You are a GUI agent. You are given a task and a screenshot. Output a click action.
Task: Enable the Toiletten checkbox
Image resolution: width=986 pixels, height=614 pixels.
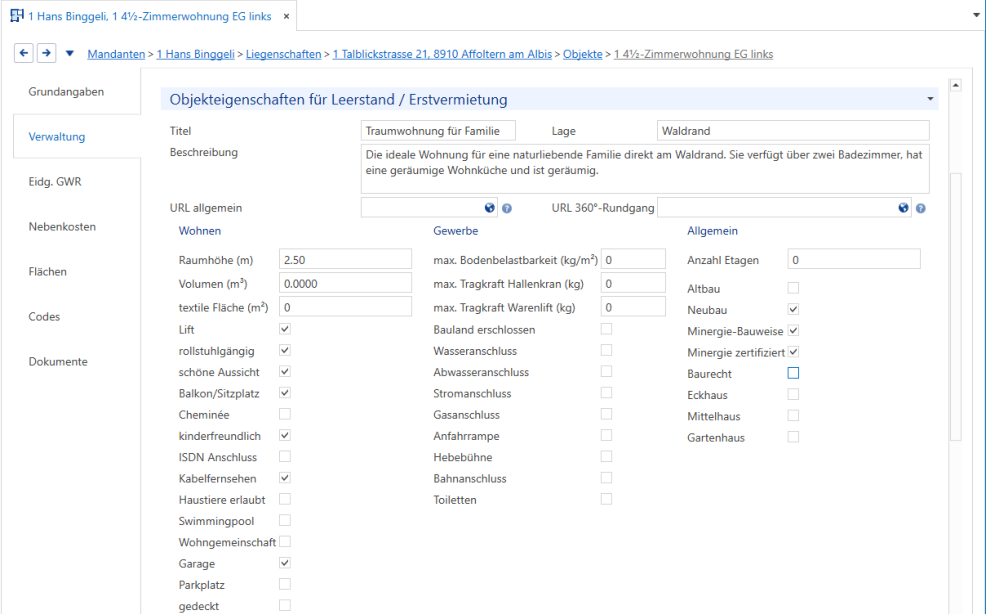(x=606, y=500)
